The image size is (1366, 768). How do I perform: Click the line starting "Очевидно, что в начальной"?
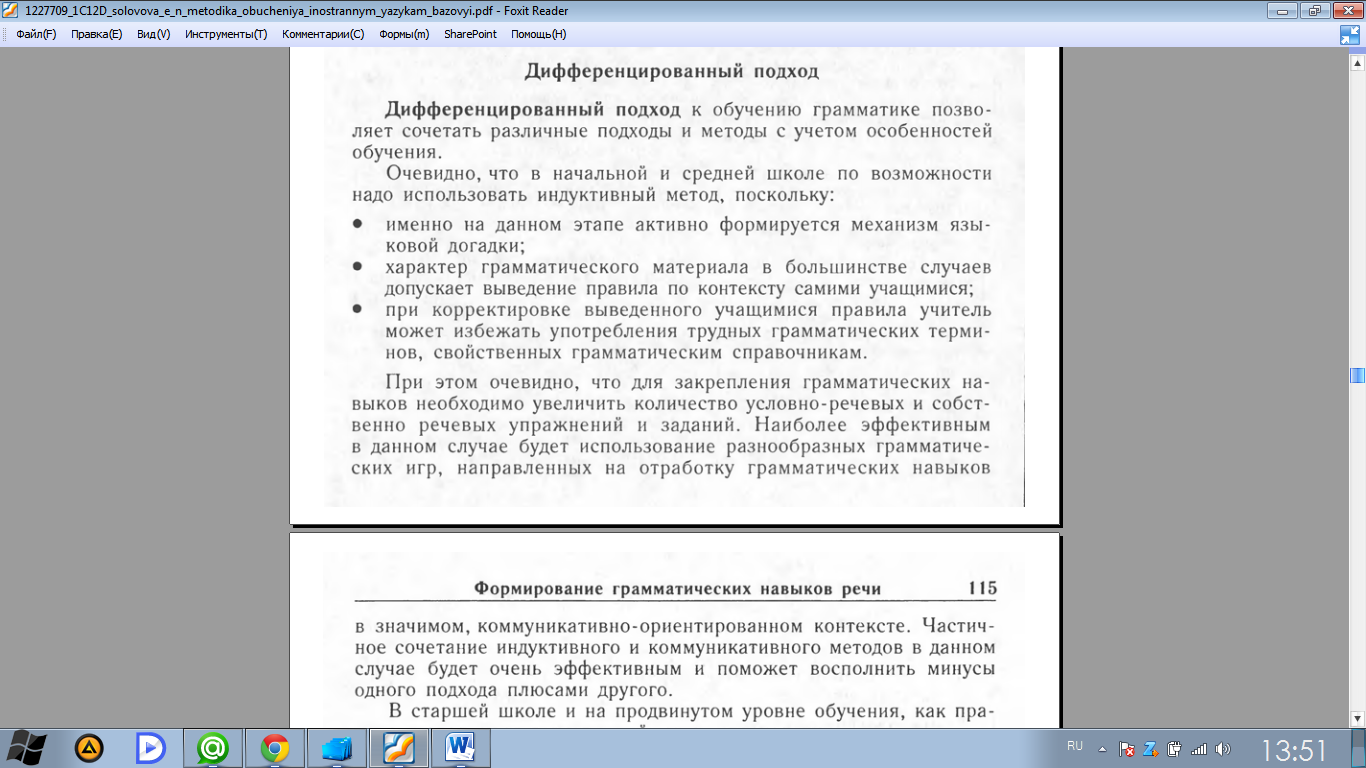tap(689, 173)
